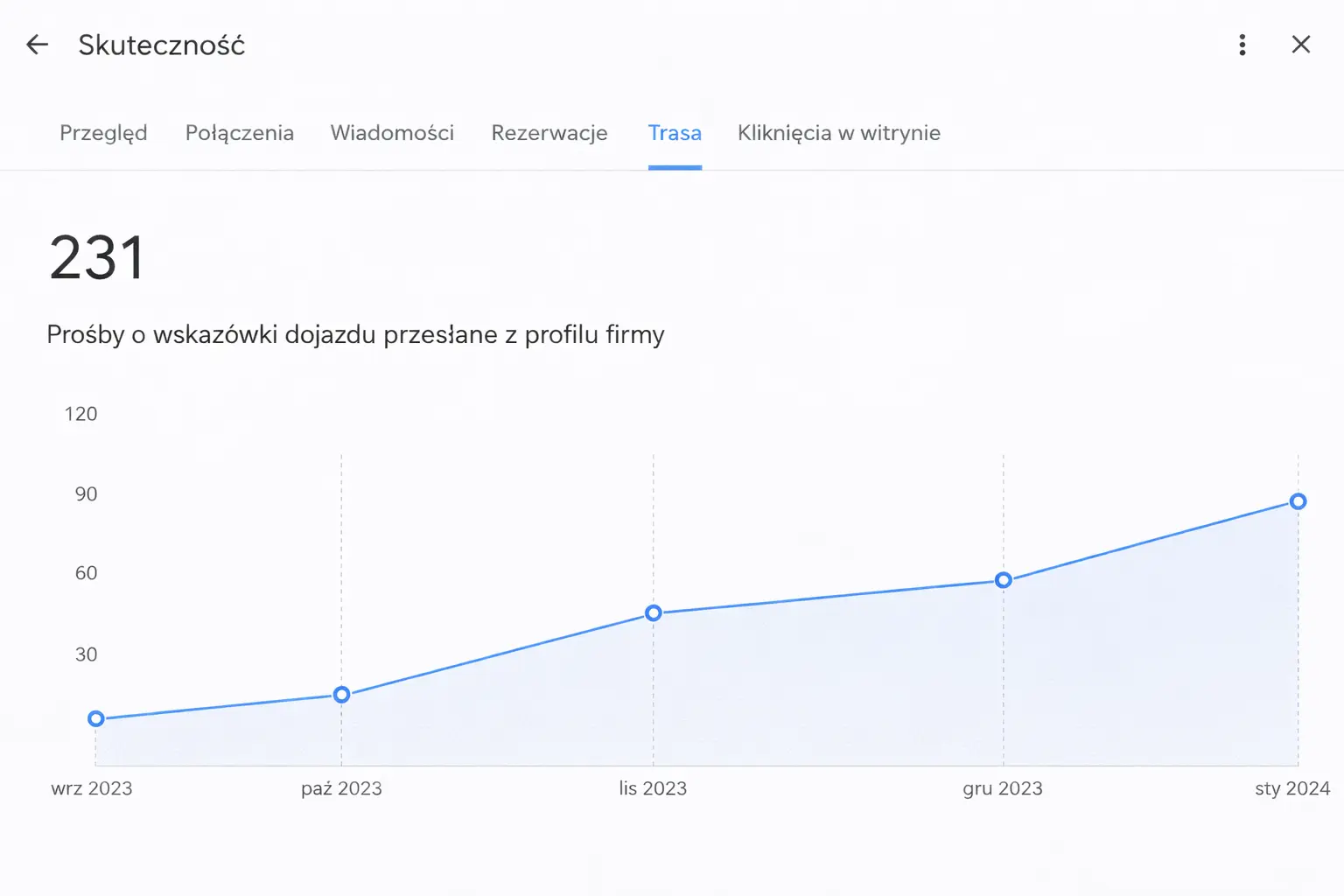Click the total count 231
The image size is (1344, 896).
pos(97,256)
